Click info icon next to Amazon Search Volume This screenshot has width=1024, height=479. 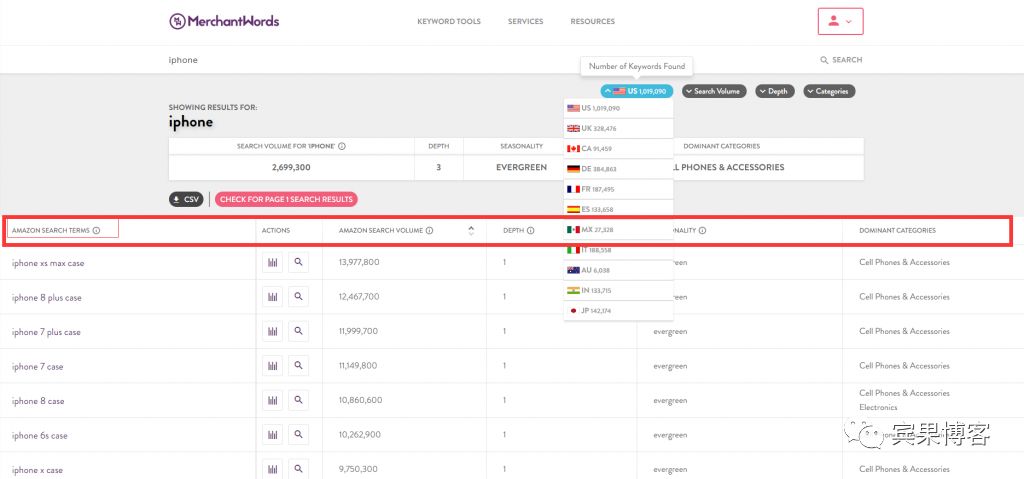[429, 231]
